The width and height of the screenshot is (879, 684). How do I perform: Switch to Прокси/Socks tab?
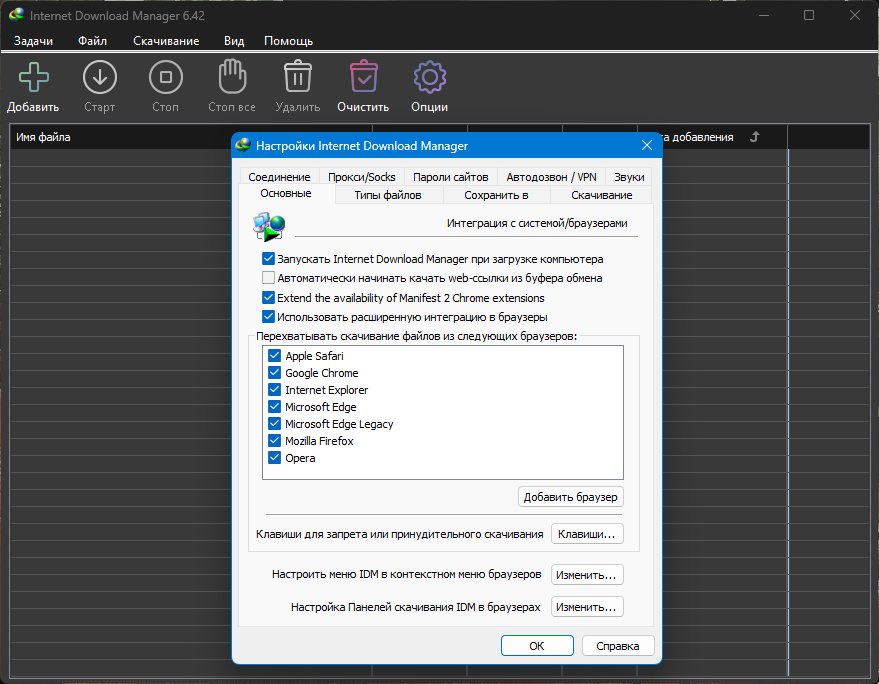pyautogui.click(x=362, y=177)
